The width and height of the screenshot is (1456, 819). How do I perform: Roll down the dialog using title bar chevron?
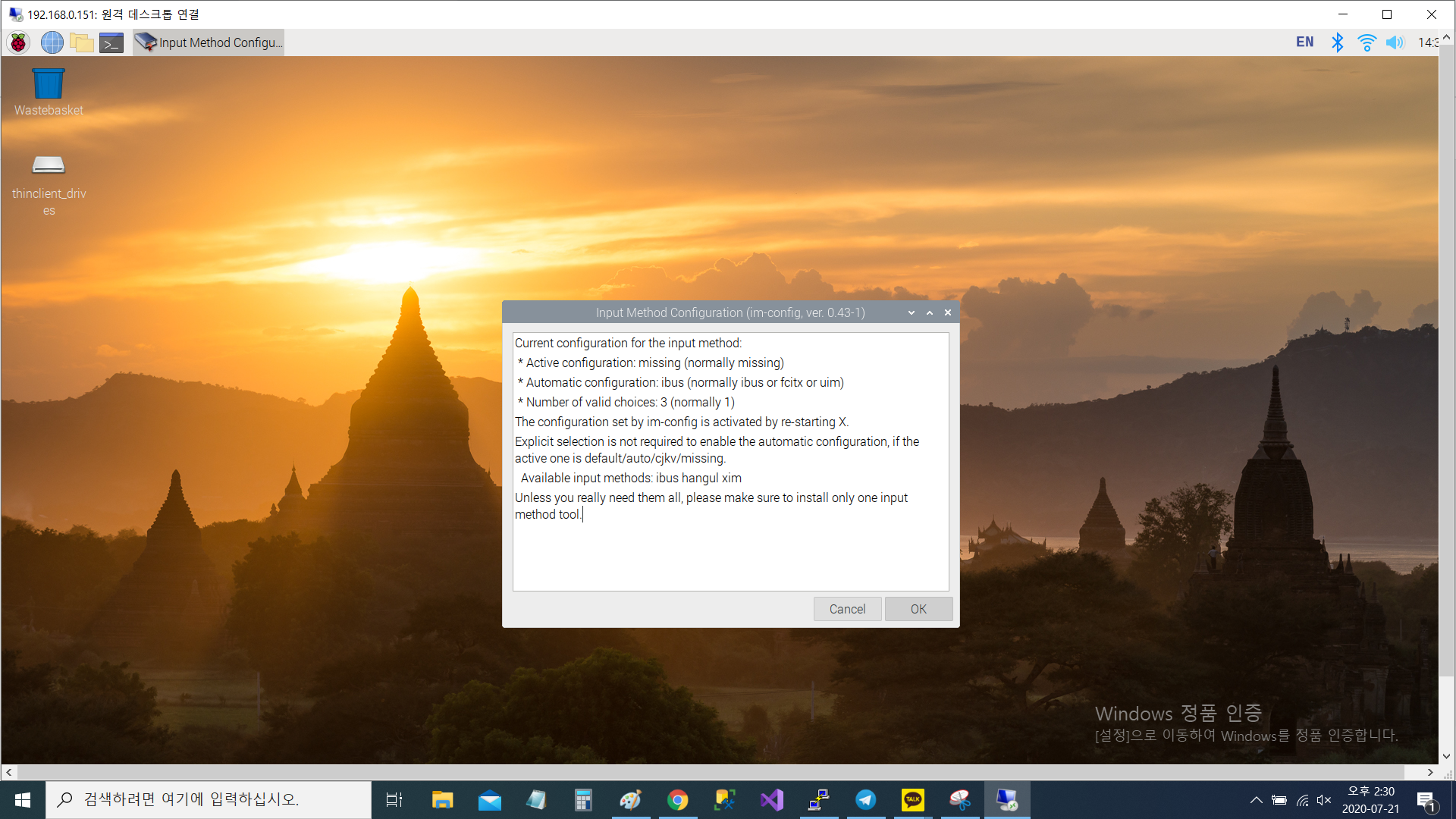click(912, 312)
